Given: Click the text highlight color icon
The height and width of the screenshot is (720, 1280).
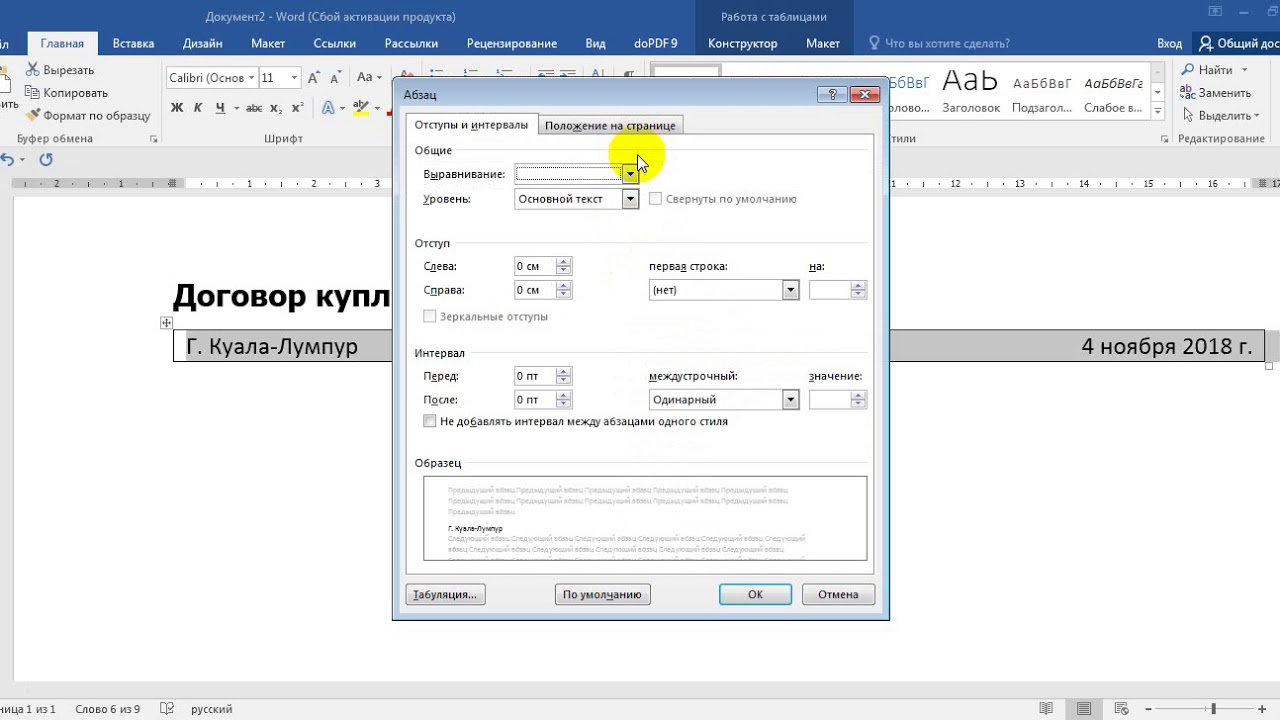Looking at the screenshot, I should point(361,108).
